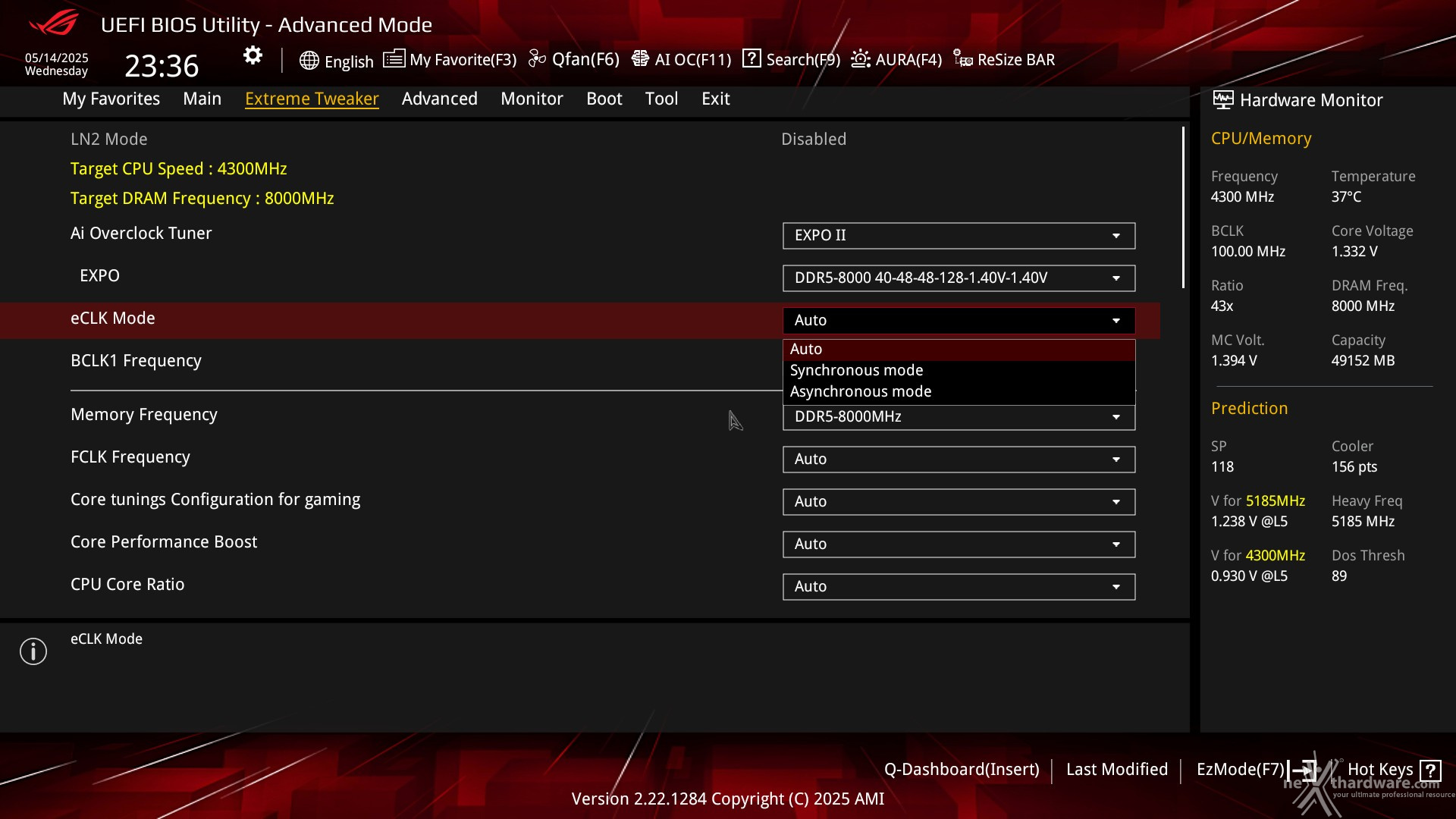Click the Hot Keys question mark icon
This screenshot has height=819, width=1456.
[x=1430, y=770]
